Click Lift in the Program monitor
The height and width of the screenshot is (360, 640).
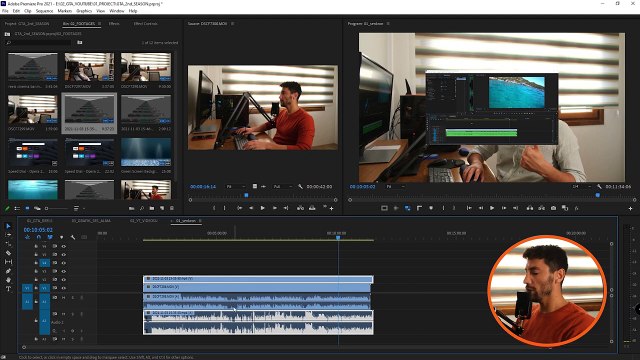click(530, 208)
